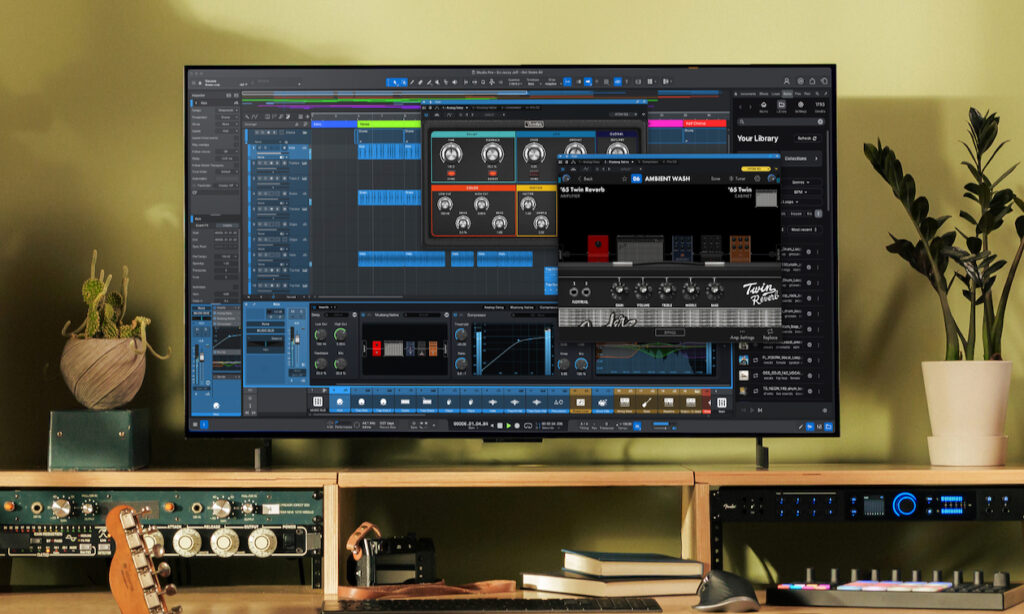Click the Refresh button in Your Library

806,138
